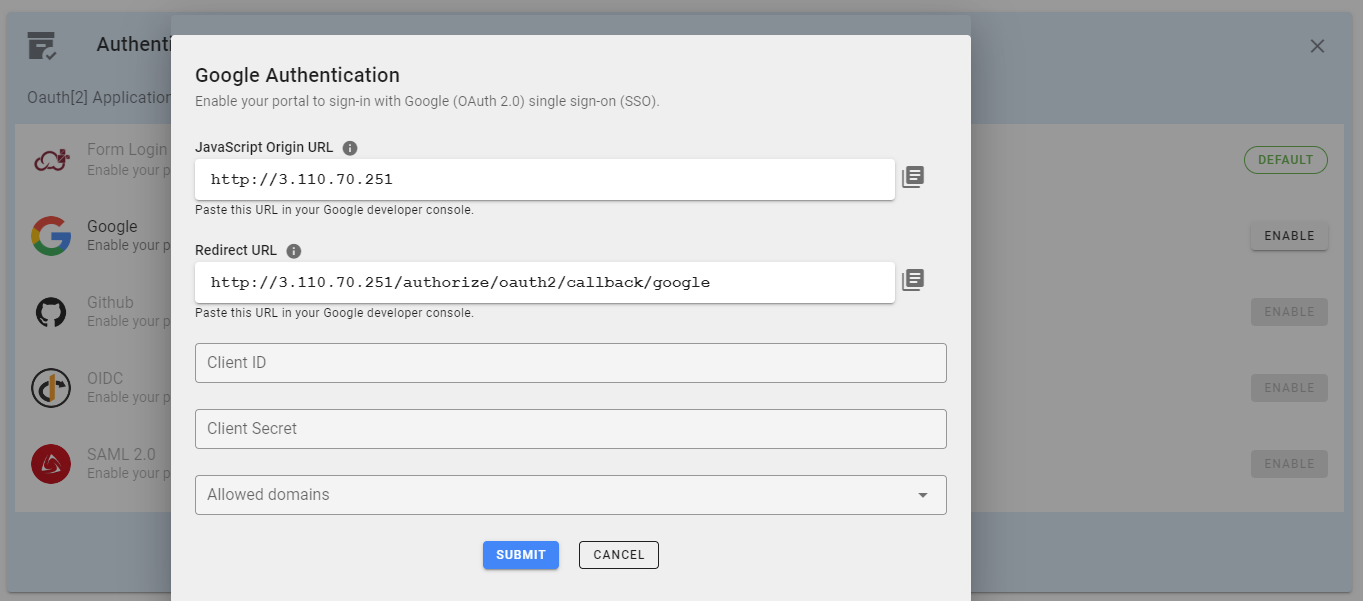Select the Google sign-in provider icon

[x=51, y=235]
